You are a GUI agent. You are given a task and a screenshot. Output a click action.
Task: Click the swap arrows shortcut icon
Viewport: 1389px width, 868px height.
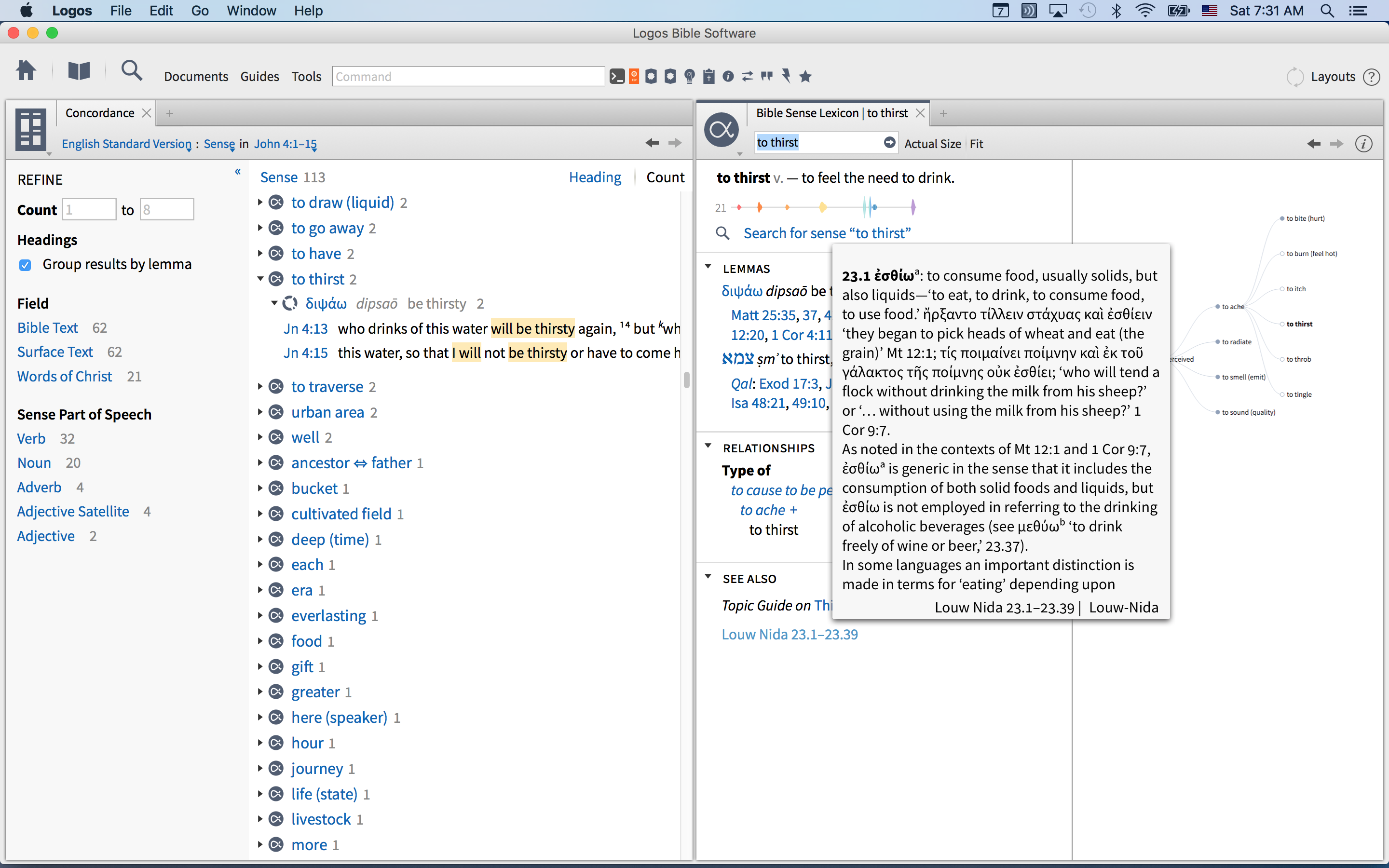[x=747, y=76]
